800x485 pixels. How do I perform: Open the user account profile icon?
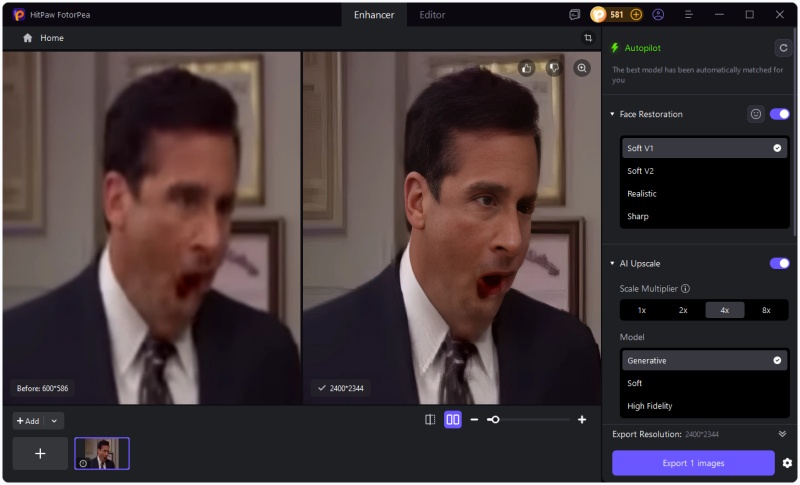tap(658, 15)
